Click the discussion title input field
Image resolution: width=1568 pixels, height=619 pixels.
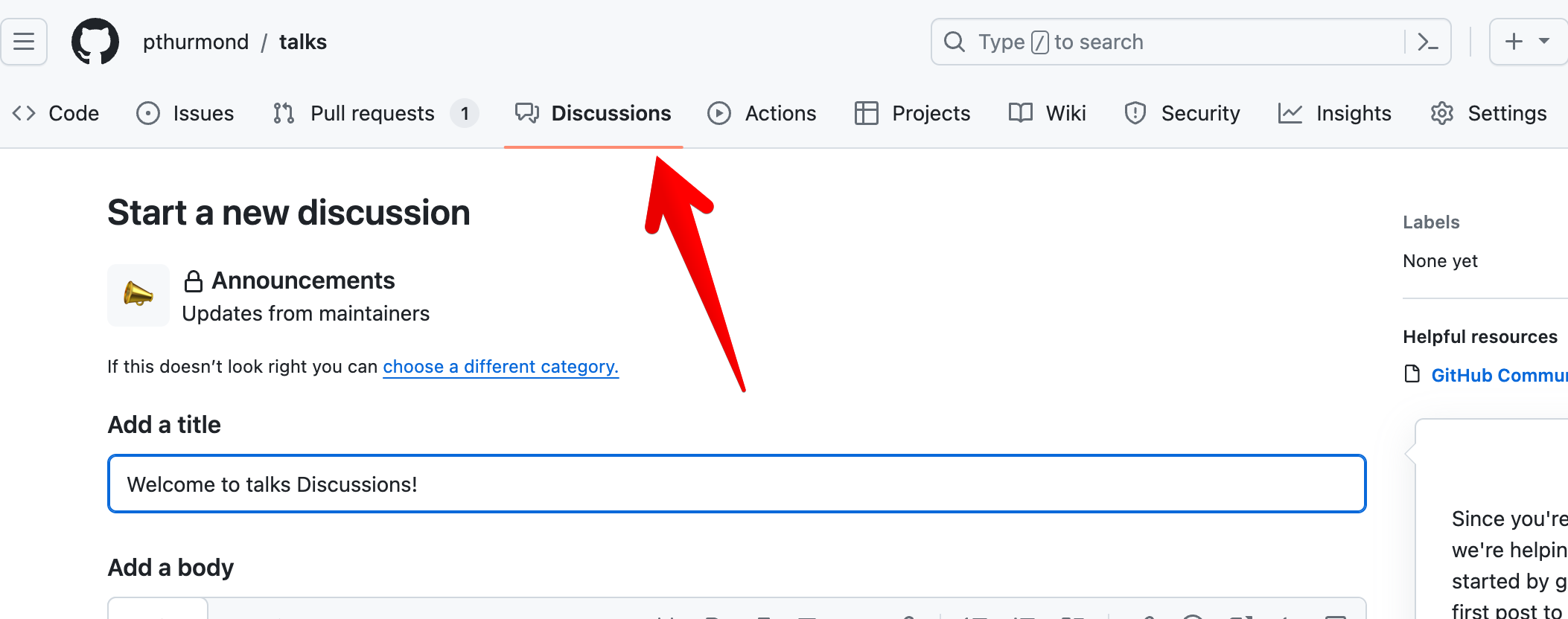tap(737, 484)
